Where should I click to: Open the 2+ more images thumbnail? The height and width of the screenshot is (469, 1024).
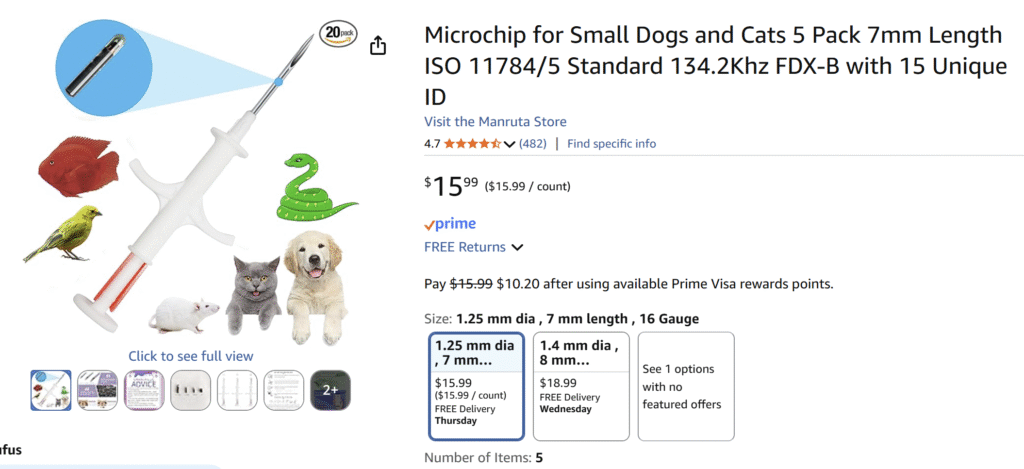tap(330, 389)
